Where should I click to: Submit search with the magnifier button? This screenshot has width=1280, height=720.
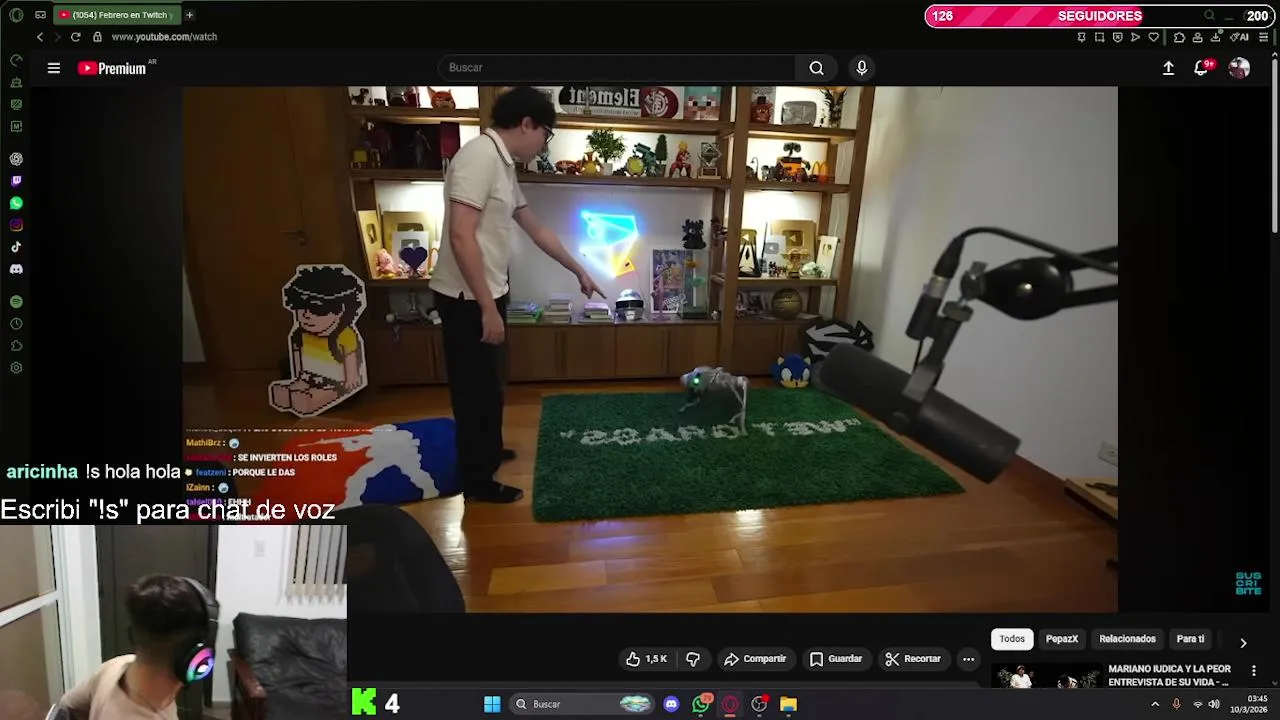[817, 68]
